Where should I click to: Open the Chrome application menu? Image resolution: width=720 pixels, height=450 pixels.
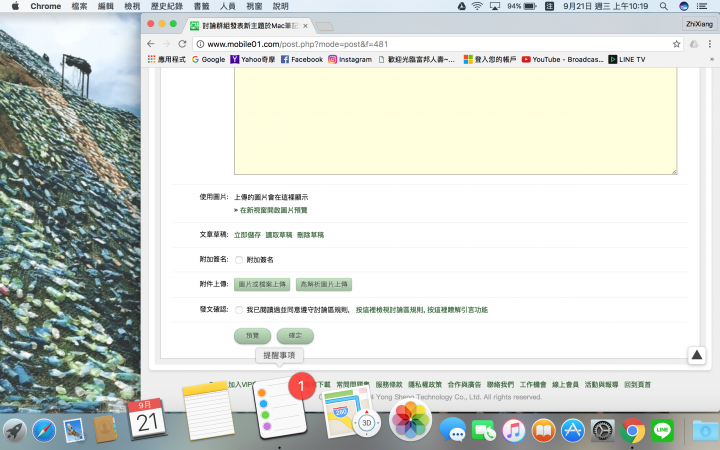(45, 6)
